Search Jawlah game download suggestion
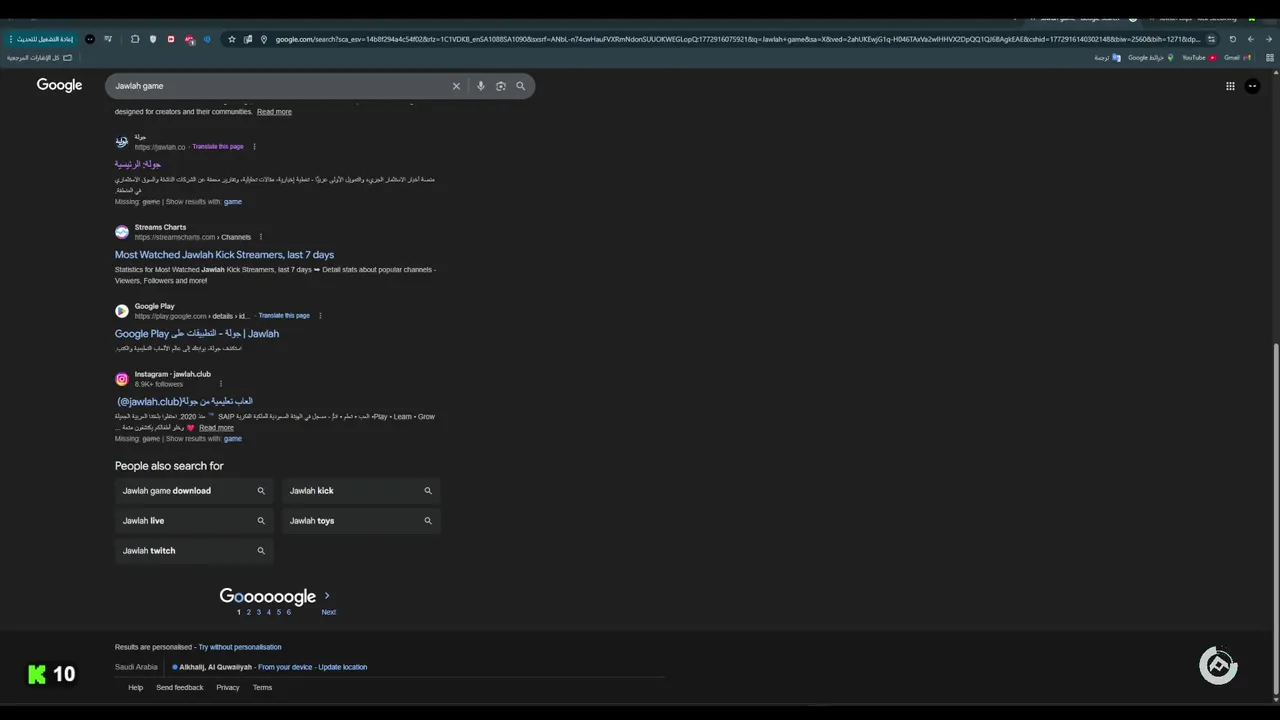 click(194, 491)
